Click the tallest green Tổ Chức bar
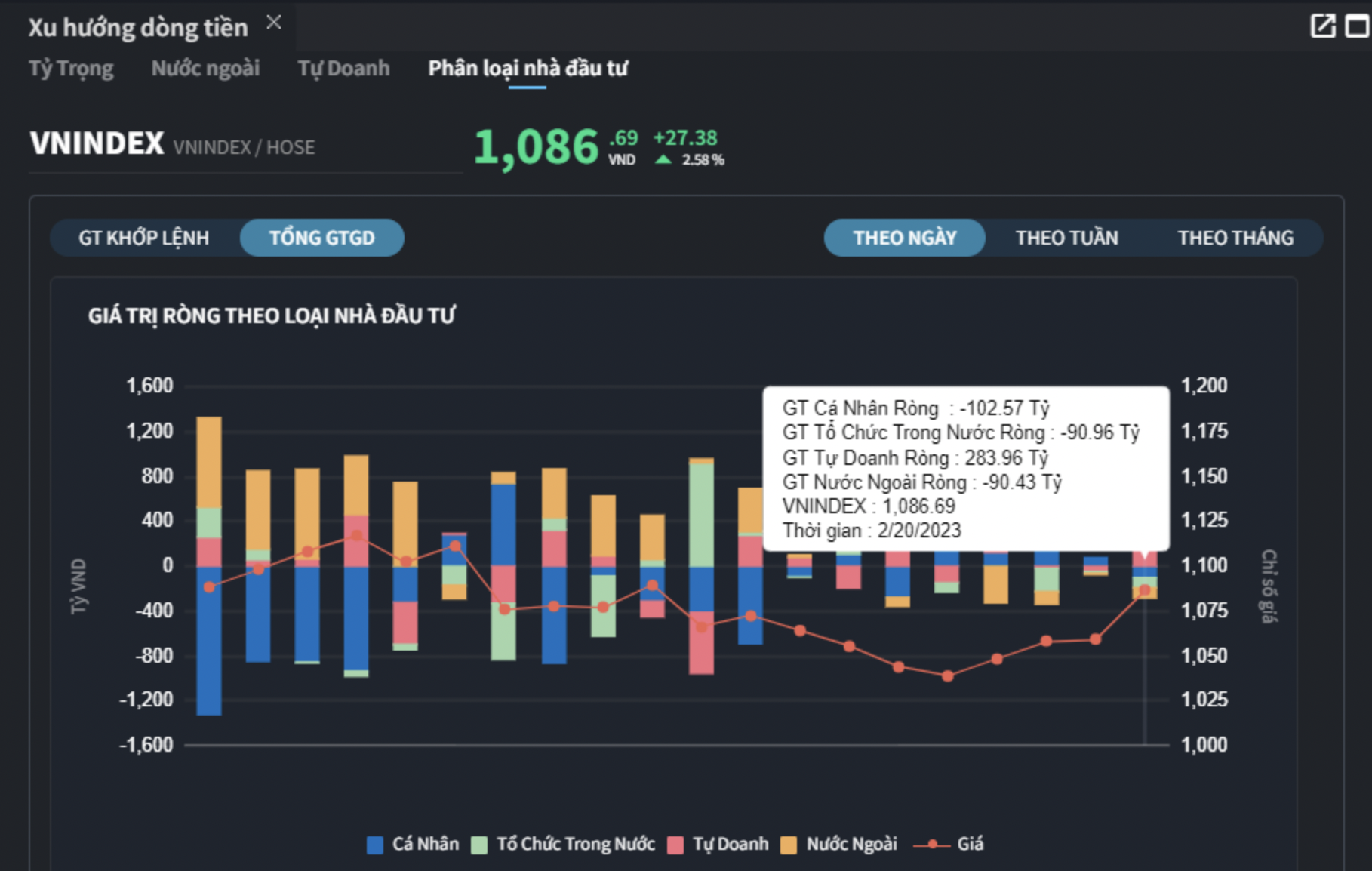Image resolution: width=1372 pixels, height=871 pixels. (701, 515)
